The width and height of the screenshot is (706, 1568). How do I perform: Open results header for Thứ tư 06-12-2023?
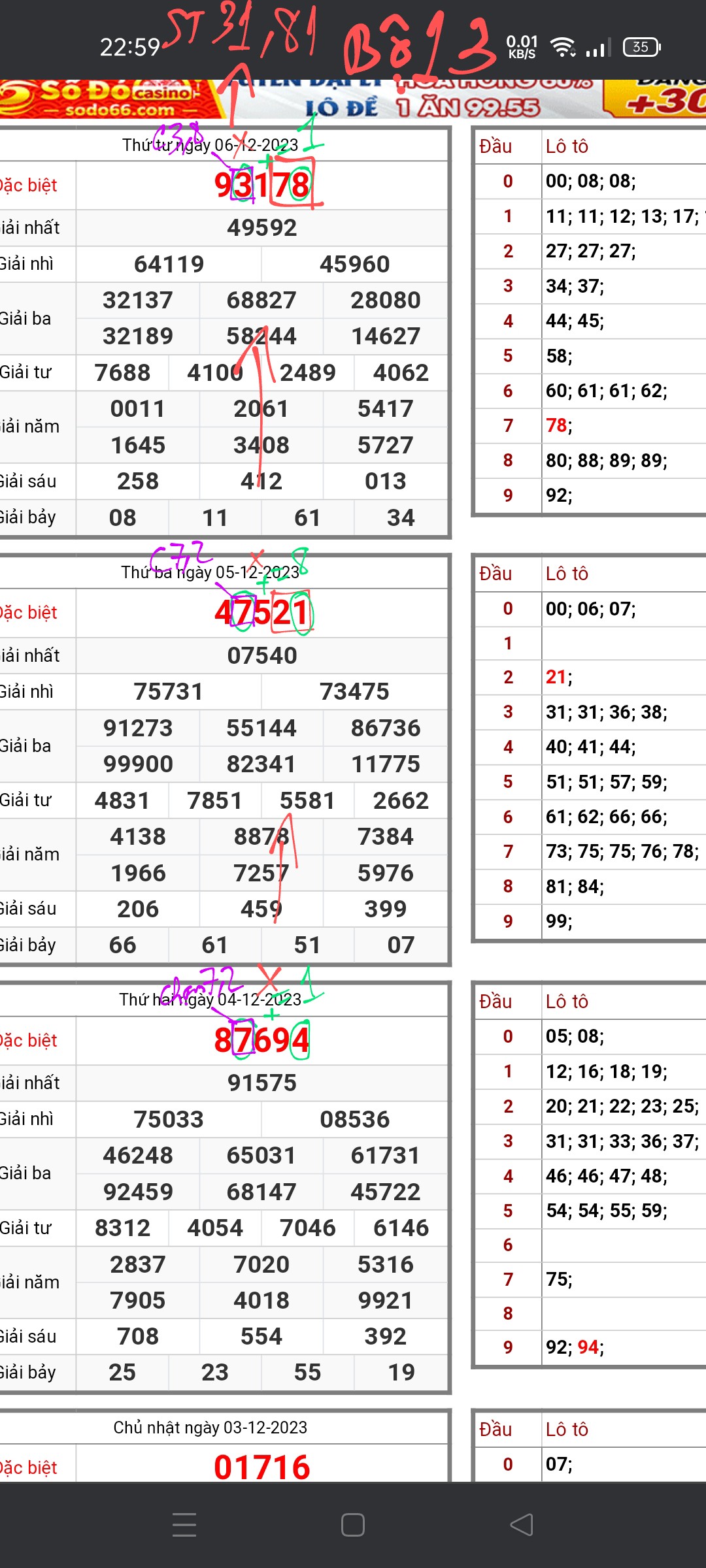pyautogui.click(x=210, y=145)
